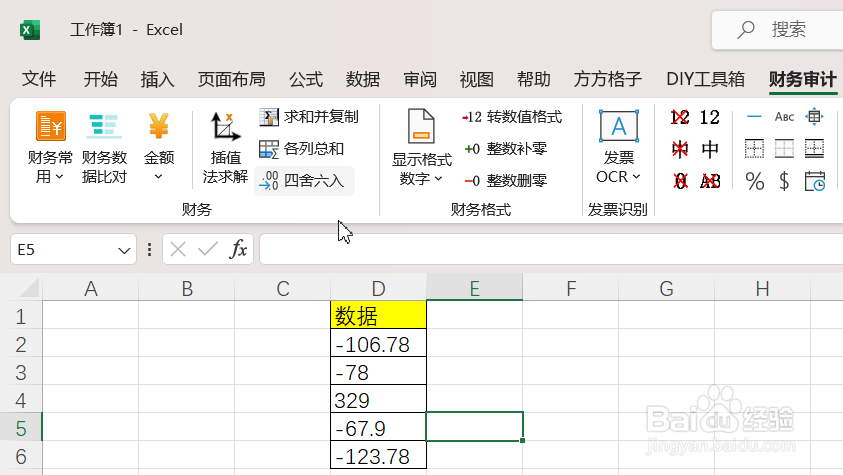Click the yellow 数据 header cell
The width and height of the screenshot is (843, 475).
[378, 315]
